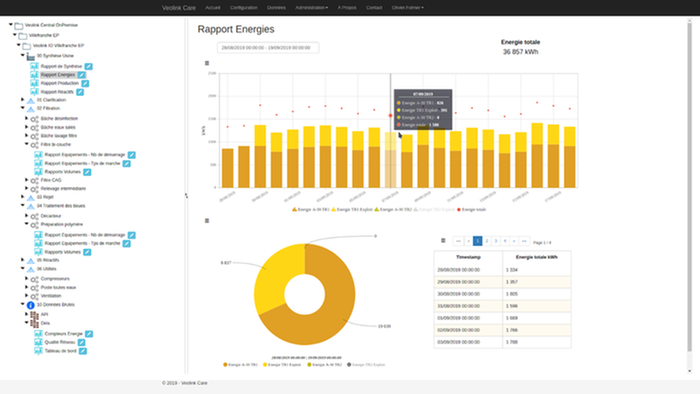
Task: Edit Préparation polymère Tps de marche report
Action: coord(127,244)
